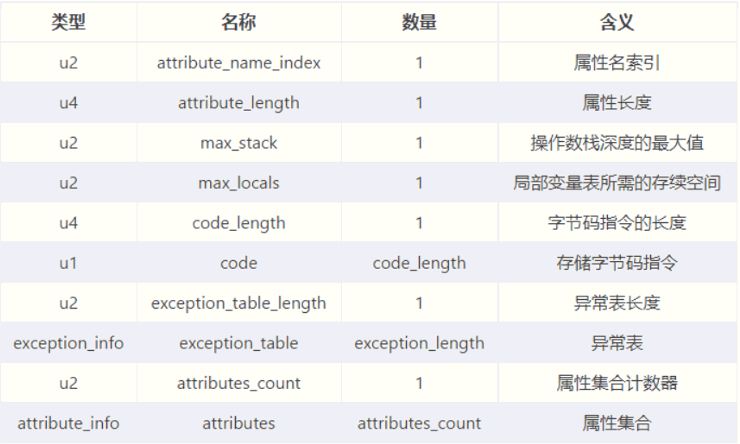Select the 属性集合计数器 cell
Image resolution: width=740 pixels, height=444 pixels.
tap(617, 384)
